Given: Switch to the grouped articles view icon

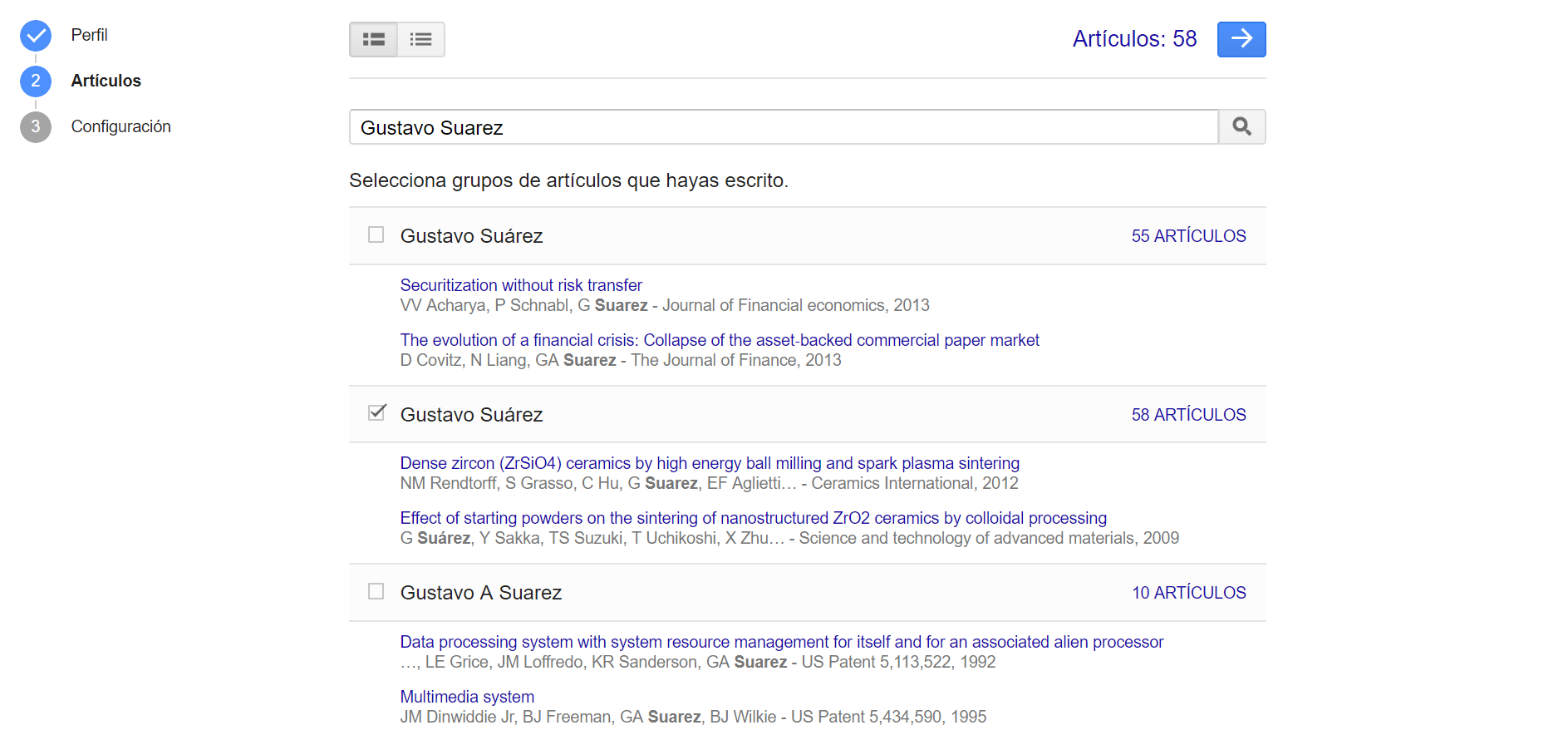Looking at the screenshot, I should (373, 39).
